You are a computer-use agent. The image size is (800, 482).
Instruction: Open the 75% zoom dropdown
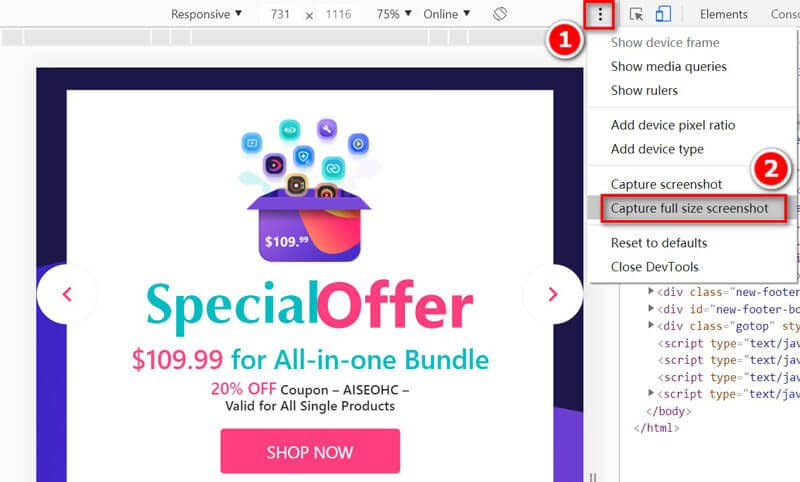(x=394, y=14)
